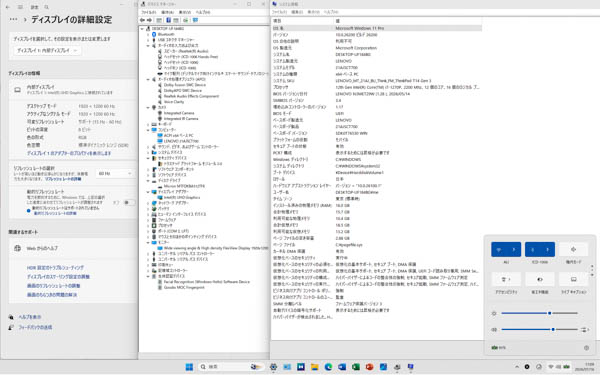Toggle the Wi-Fi quick settings tile
Viewport: 600px width, 375px height.
tap(499, 249)
